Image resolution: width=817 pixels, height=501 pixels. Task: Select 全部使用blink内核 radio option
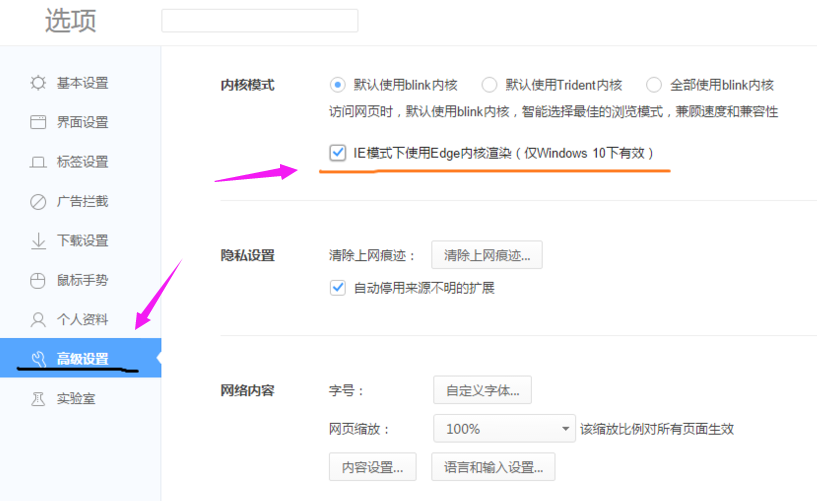(653, 85)
